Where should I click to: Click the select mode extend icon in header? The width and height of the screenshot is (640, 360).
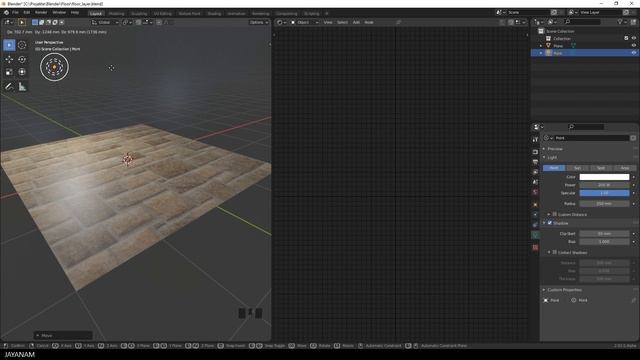[x=42, y=22]
